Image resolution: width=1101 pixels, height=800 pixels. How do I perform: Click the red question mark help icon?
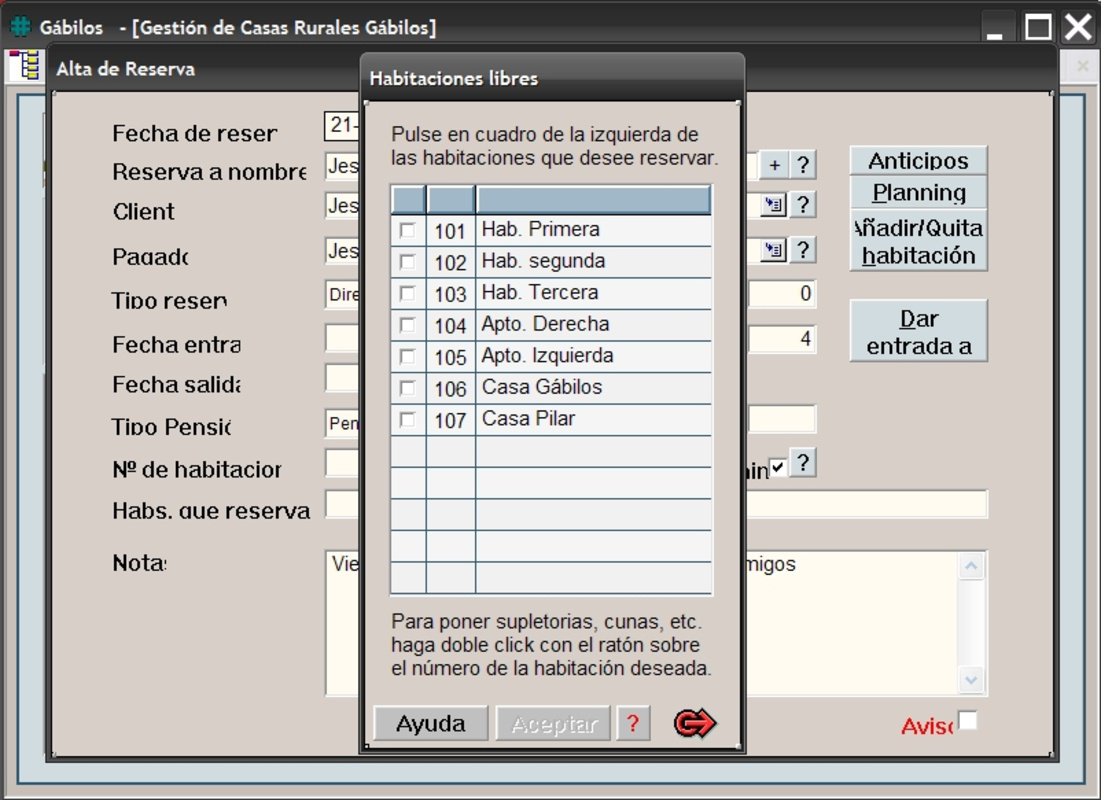pyautogui.click(x=633, y=723)
